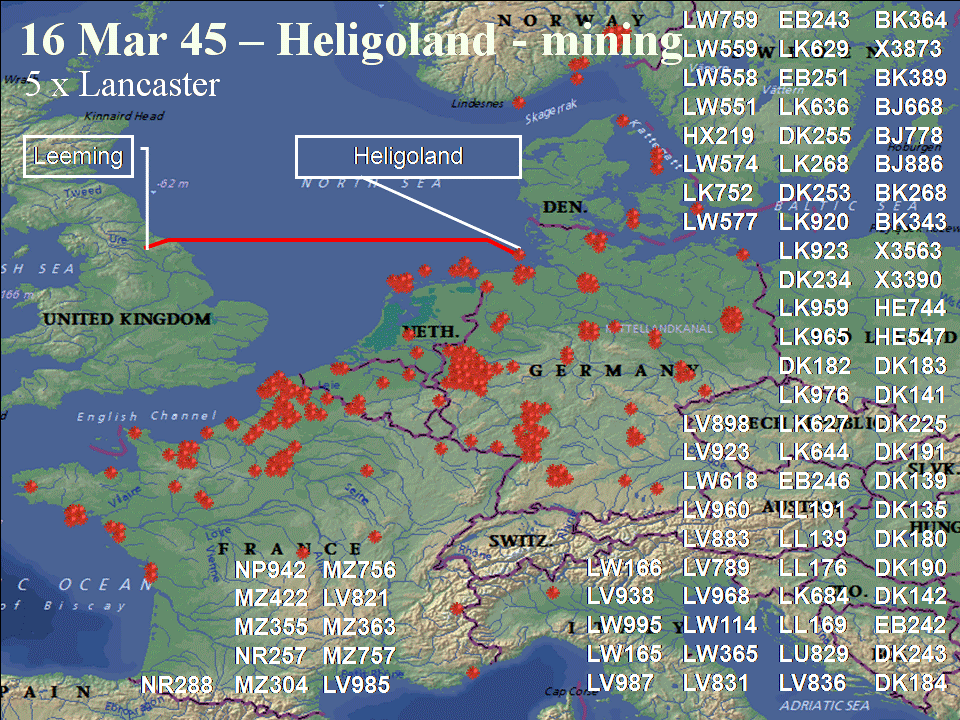This screenshot has width=960, height=720.
Task: Click aircraft serial LW618
Action: click(720, 481)
